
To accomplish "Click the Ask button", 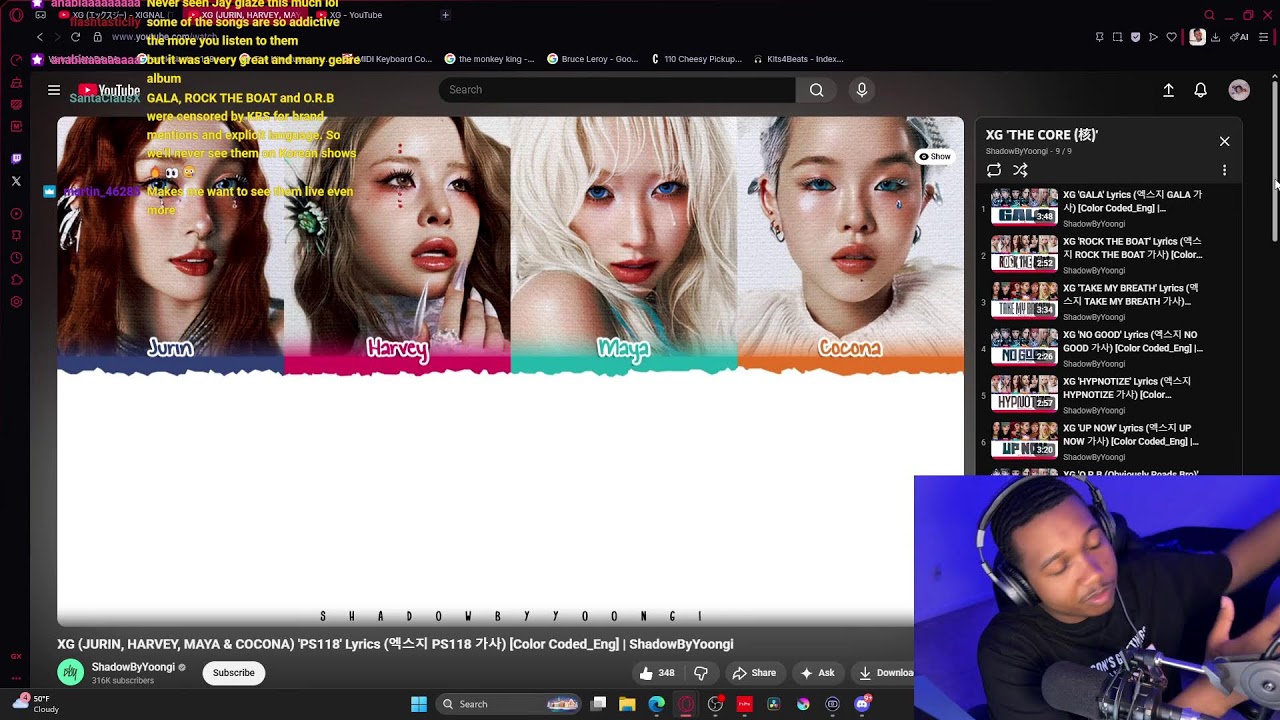I will pyautogui.click(x=817, y=673).
